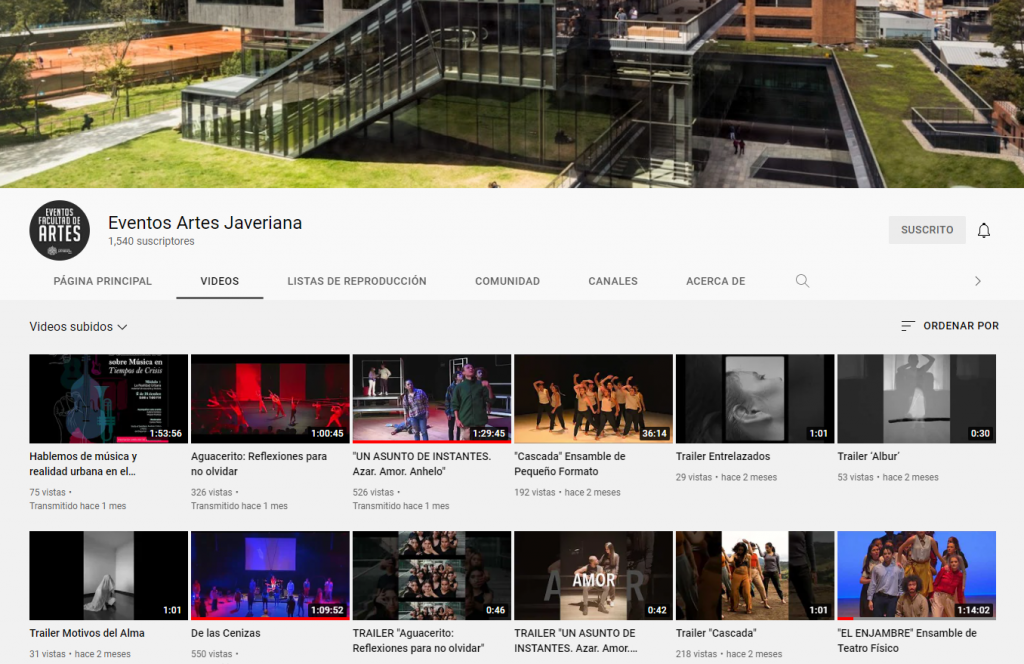This screenshot has width=1024, height=664.
Task: Click the "EL ENJAMBRE" Ensamble de Teatro Físico title
Action: click(907, 640)
